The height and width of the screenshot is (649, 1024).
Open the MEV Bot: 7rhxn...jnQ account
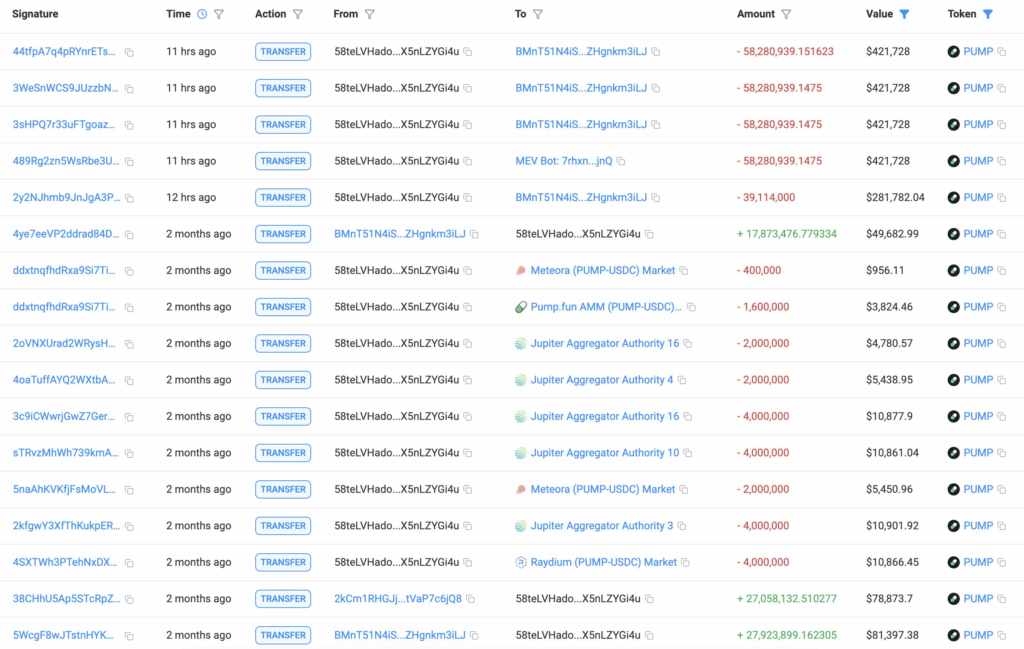[564, 161]
